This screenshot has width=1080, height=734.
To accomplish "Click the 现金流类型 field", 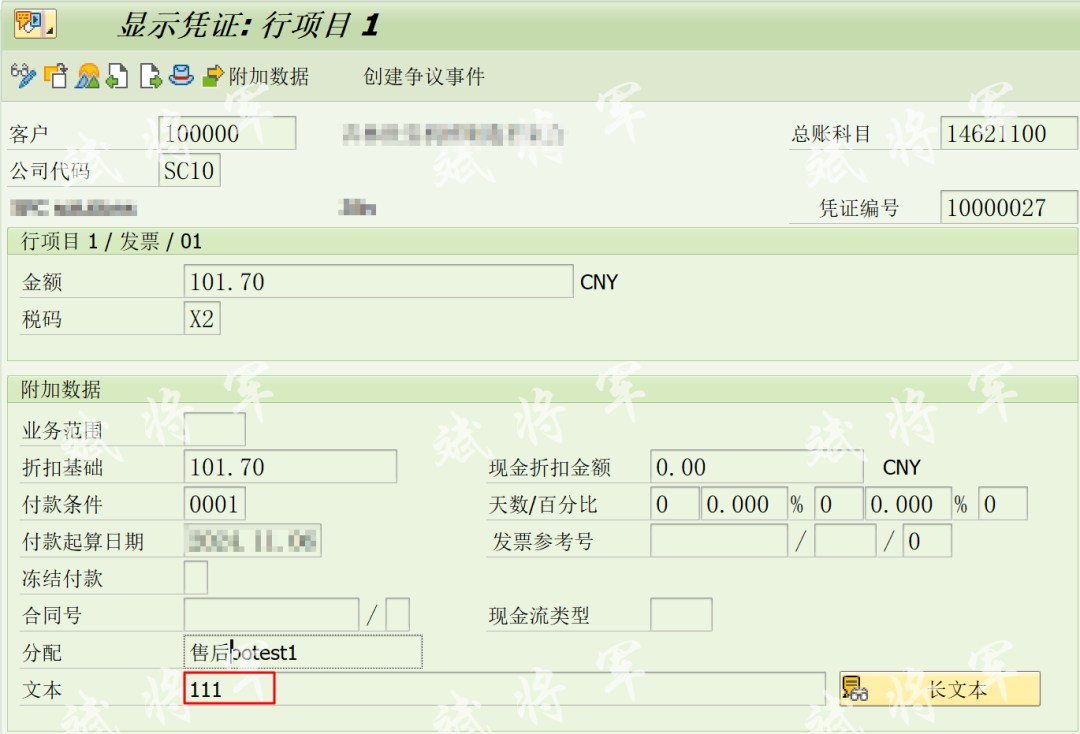I will (x=681, y=614).
